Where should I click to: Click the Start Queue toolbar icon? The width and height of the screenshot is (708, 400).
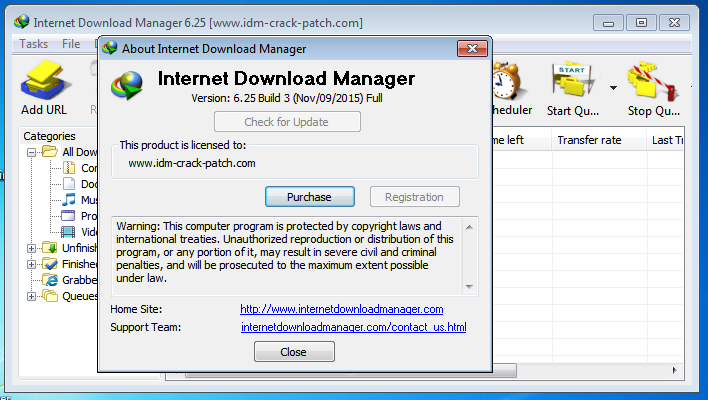[x=573, y=80]
